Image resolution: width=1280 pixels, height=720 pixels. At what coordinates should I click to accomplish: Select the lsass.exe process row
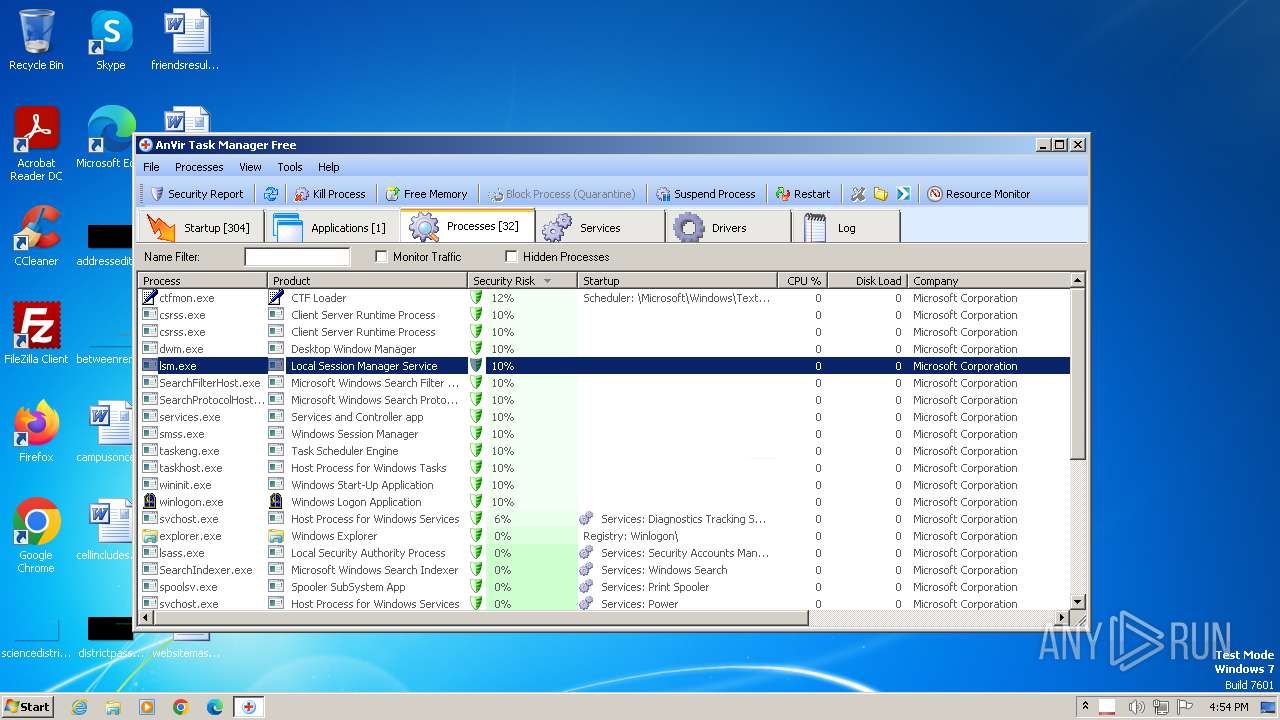click(x=604, y=553)
